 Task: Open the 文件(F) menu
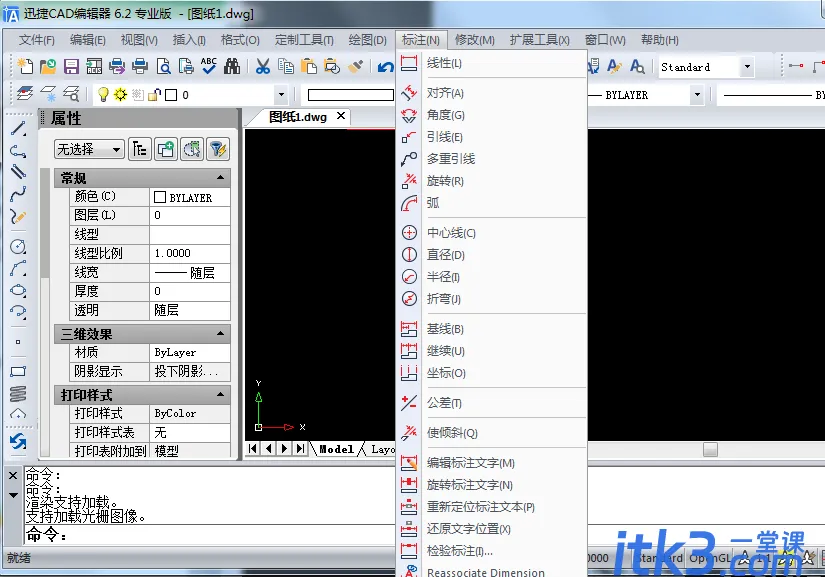(x=36, y=40)
